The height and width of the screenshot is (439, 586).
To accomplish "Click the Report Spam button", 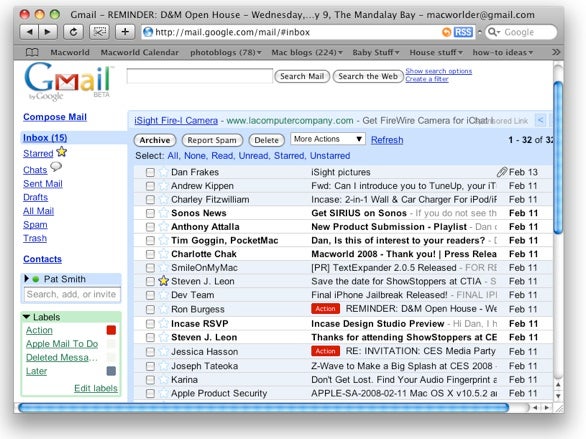I will click(212, 140).
